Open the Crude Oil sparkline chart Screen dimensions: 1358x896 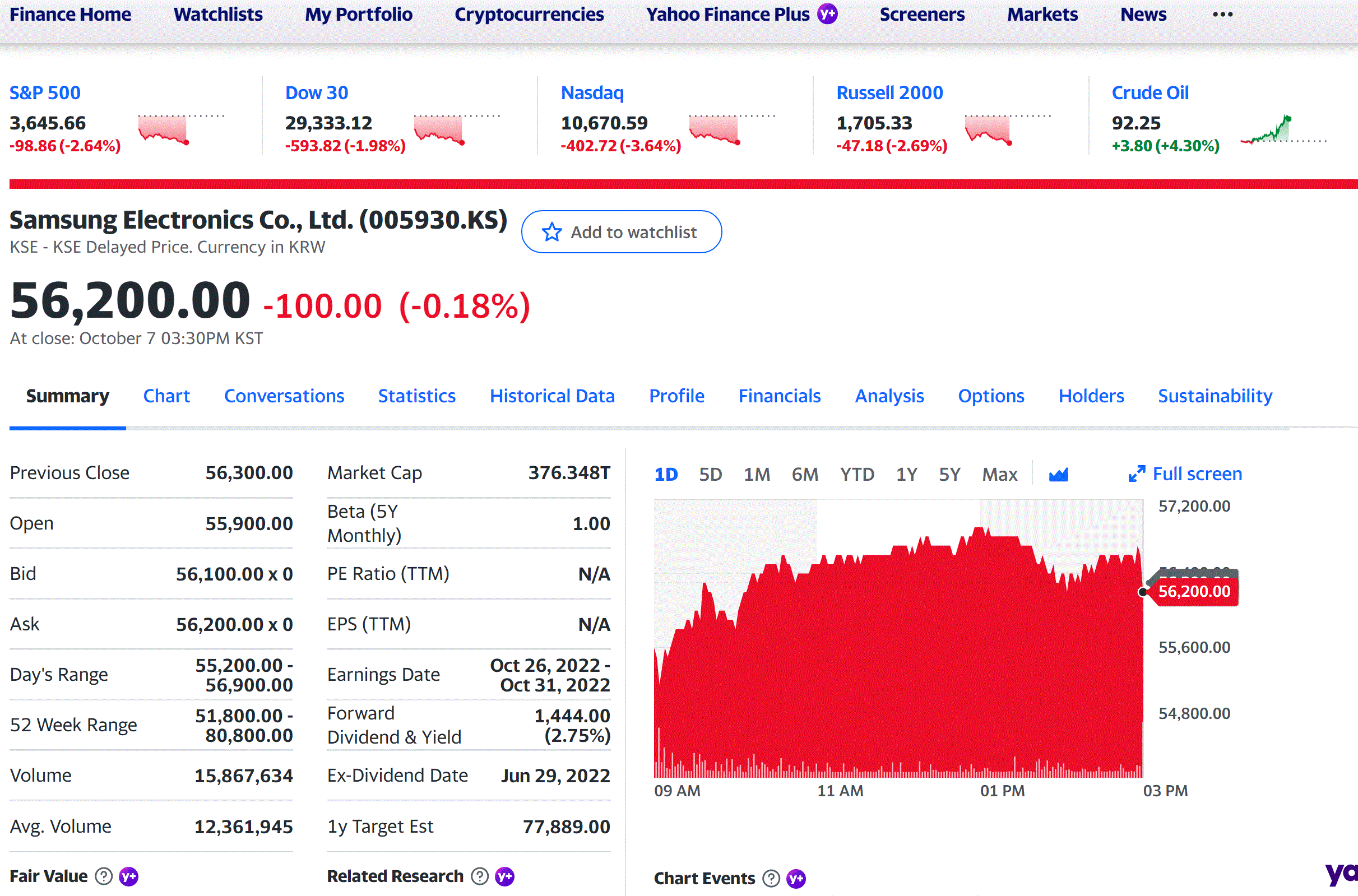(x=1283, y=129)
